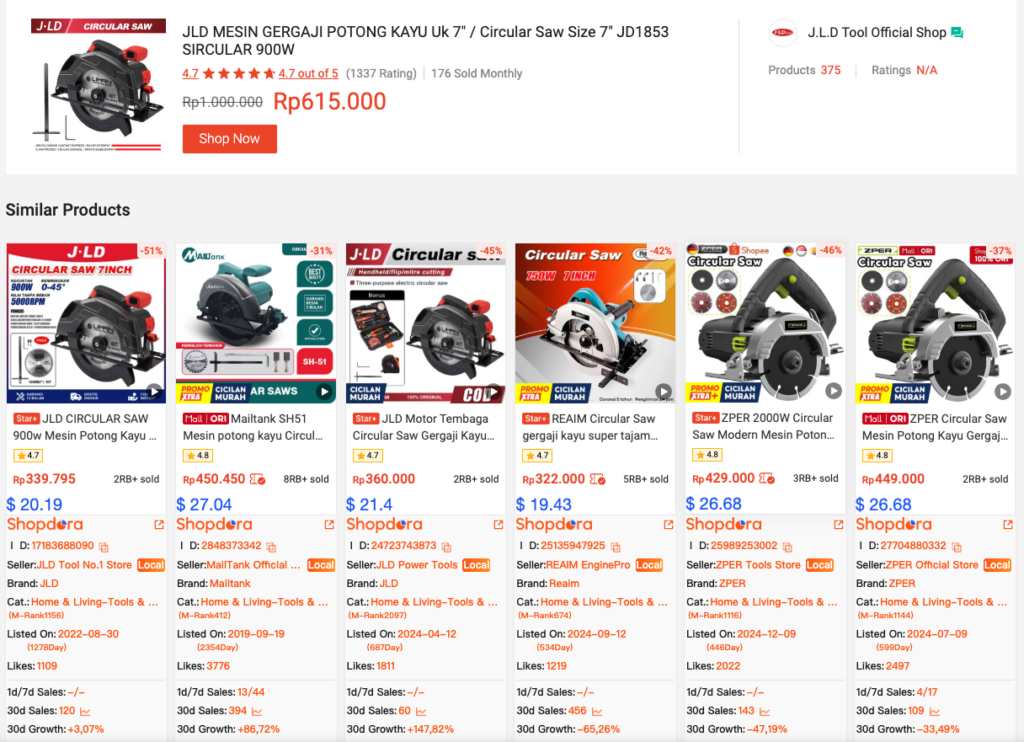Viewport: 1024px width, 742px height.
Task: Select the Mailtank brand link
Action: (230, 583)
